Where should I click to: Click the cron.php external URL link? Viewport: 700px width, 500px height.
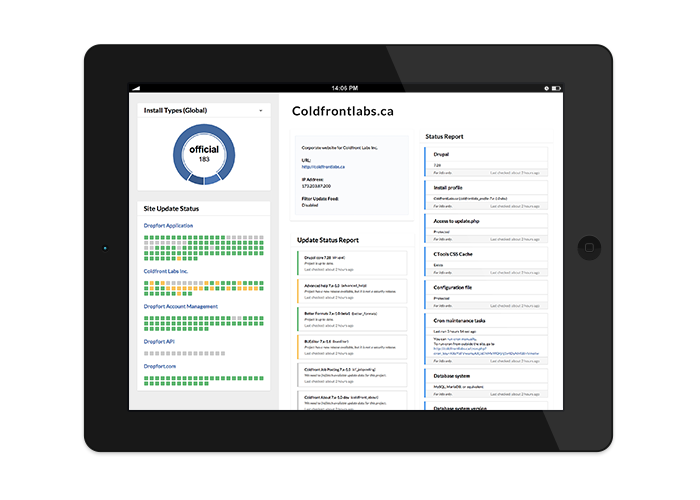[x=486, y=351]
